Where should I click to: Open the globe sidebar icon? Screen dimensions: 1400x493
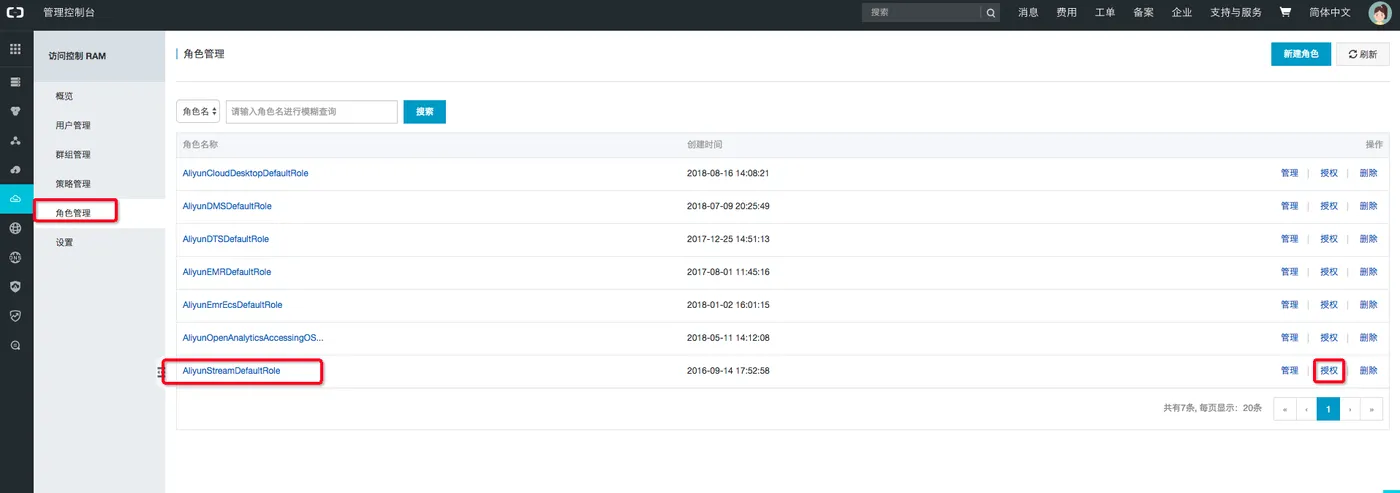[15, 228]
